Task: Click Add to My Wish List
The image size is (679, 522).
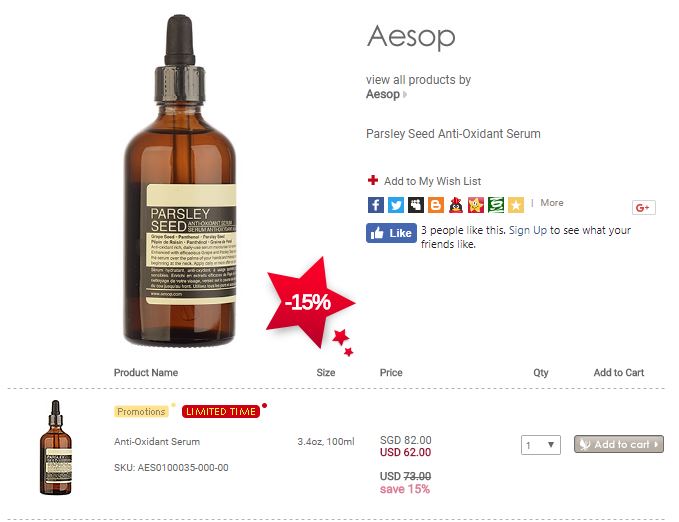Action: [x=432, y=181]
